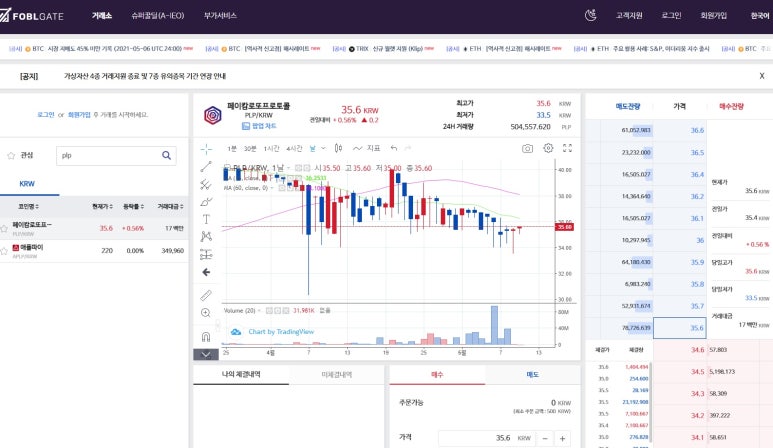Open the 나의 체결내역 tab
Image resolution: width=773 pixels, height=448 pixels.
click(241, 375)
